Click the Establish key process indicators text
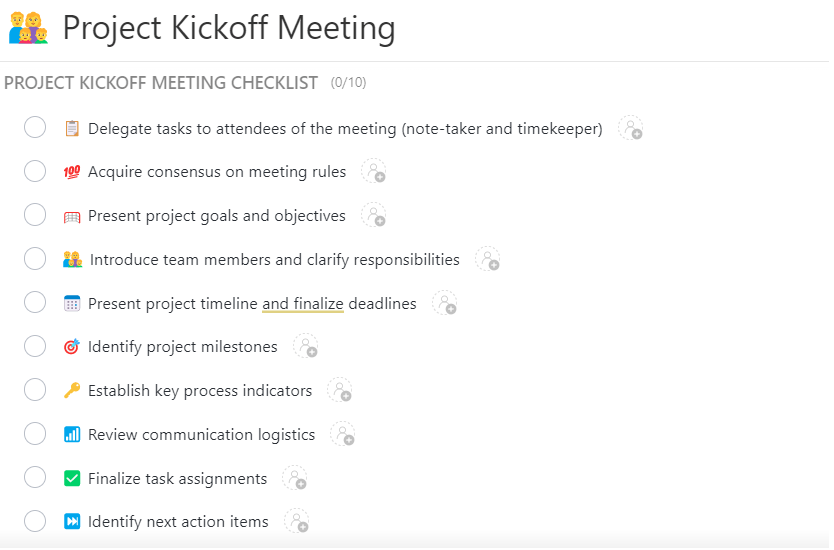 (x=200, y=390)
